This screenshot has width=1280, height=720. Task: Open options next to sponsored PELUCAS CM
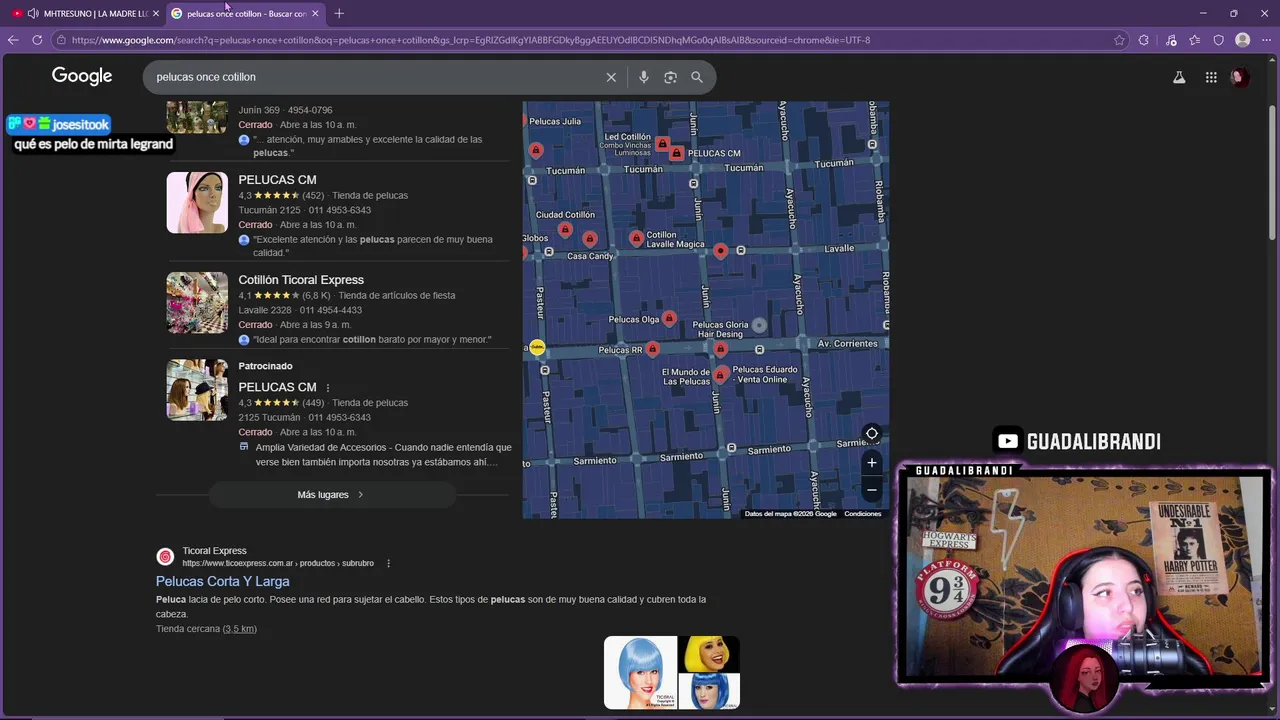pos(328,388)
